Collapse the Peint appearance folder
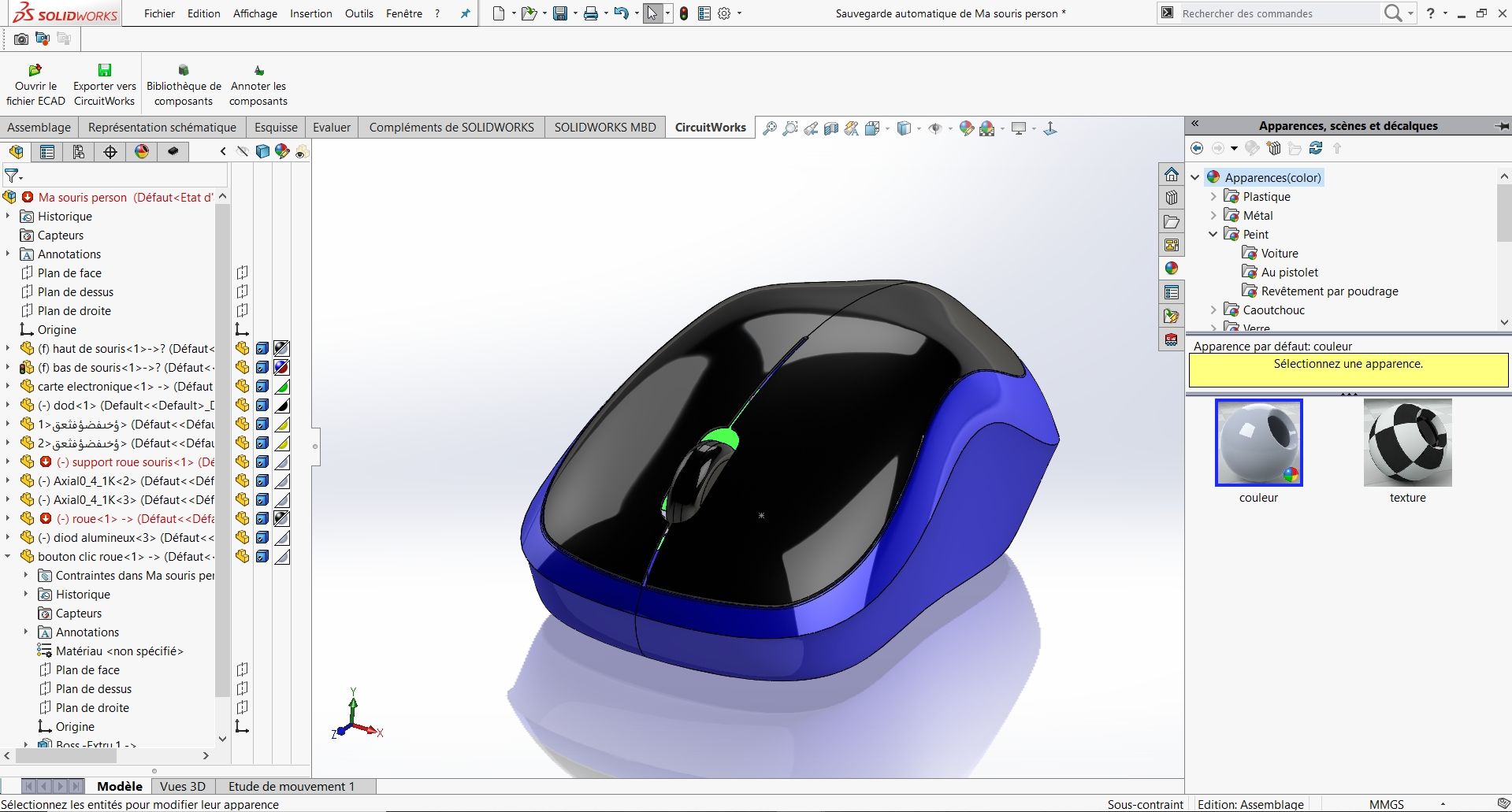 click(1213, 235)
